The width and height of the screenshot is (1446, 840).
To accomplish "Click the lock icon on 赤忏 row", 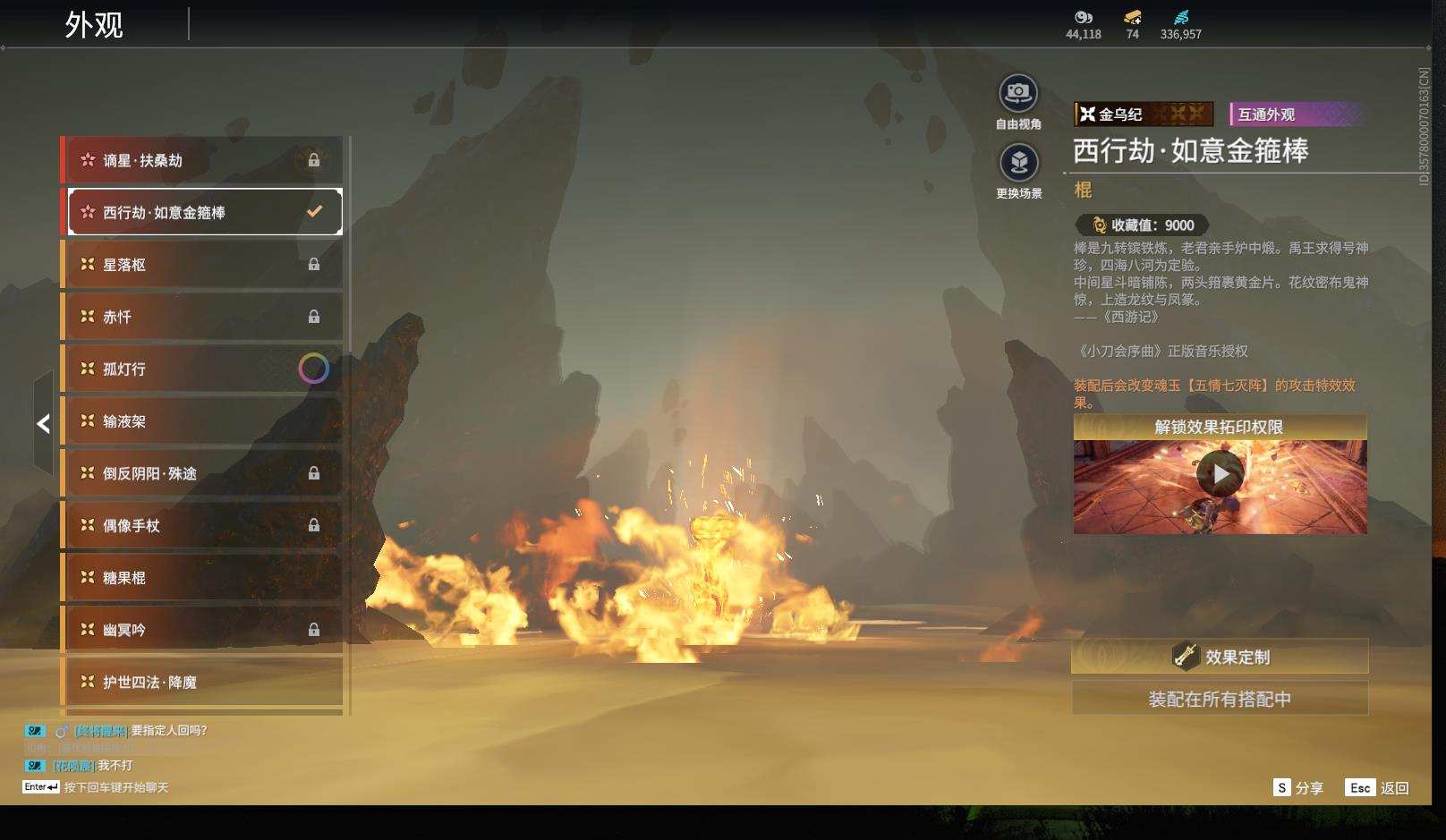I will (x=314, y=316).
